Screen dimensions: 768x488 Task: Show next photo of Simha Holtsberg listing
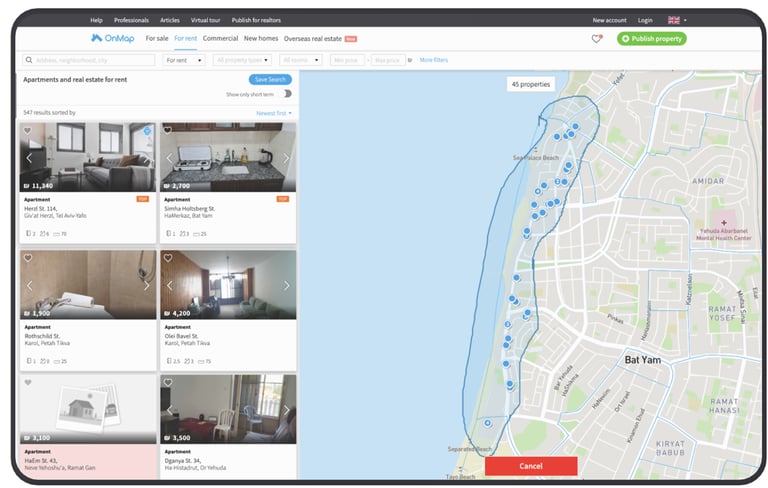(x=287, y=158)
